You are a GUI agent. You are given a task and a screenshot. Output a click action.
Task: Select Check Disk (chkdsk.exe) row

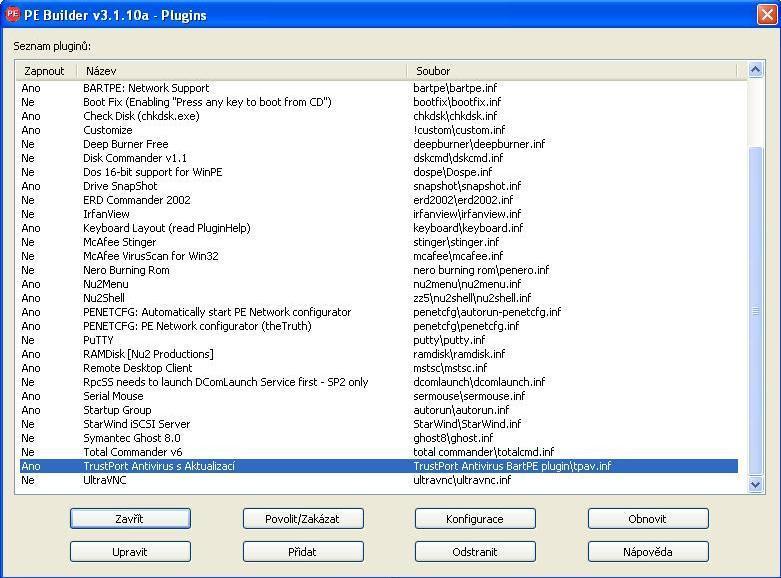(x=379, y=116)
